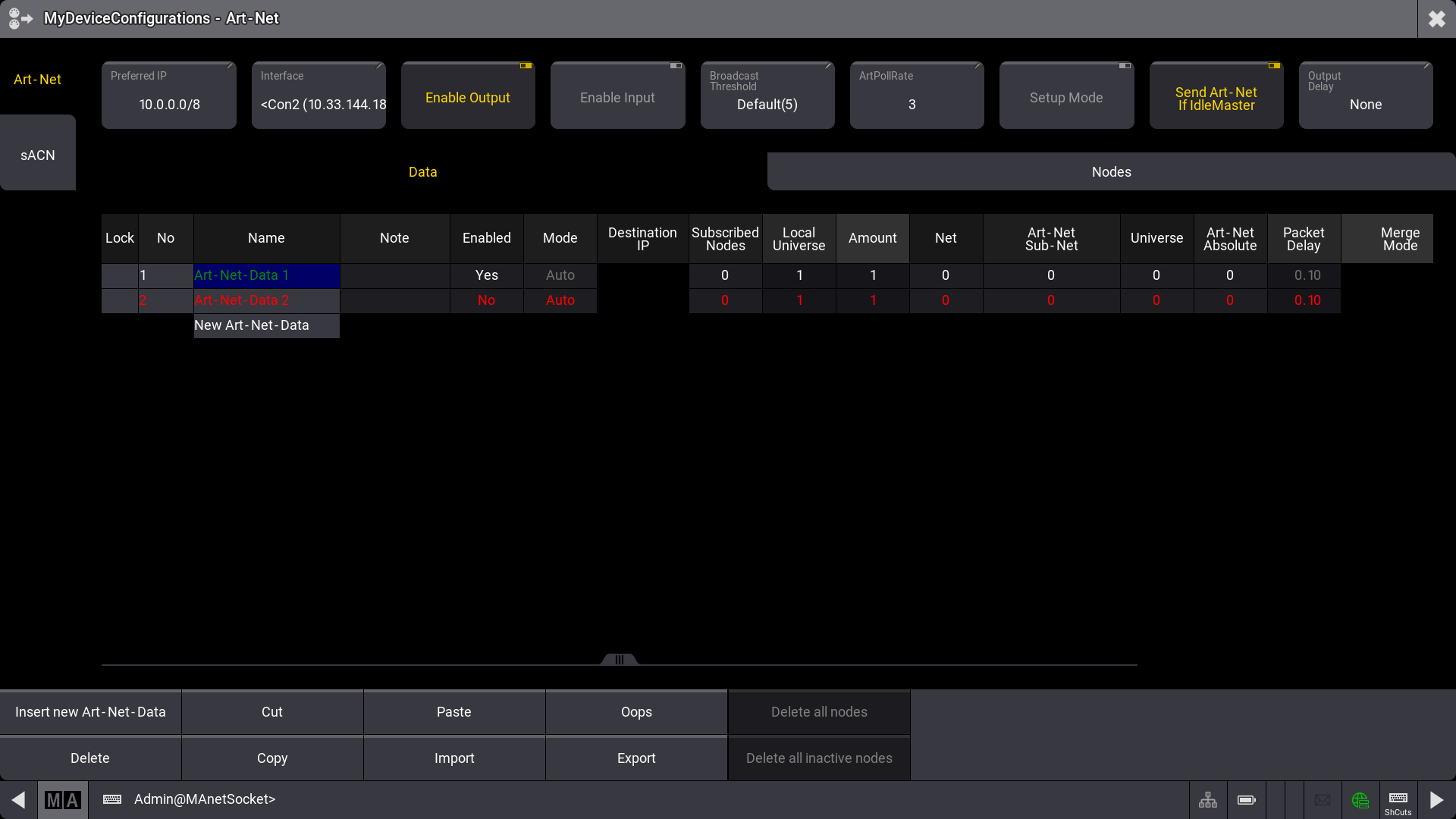This screenshot has height=819, width=1456.
Task: Open the Broadcast Threshold setting
Action: click(x=767, y=96)
